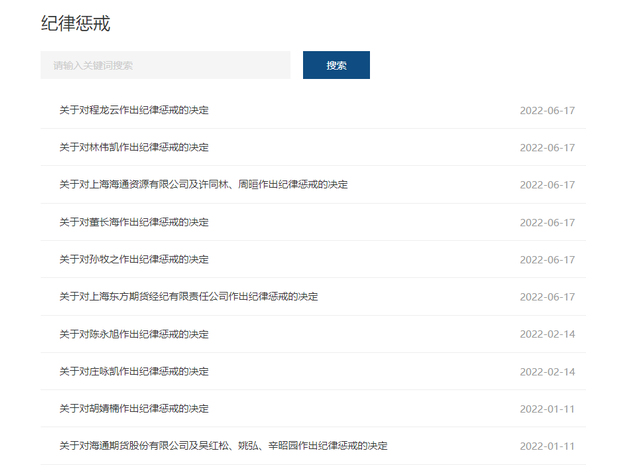Click the 搜索 search button
This screenshot has height=474, width=629.
(336, 65)
